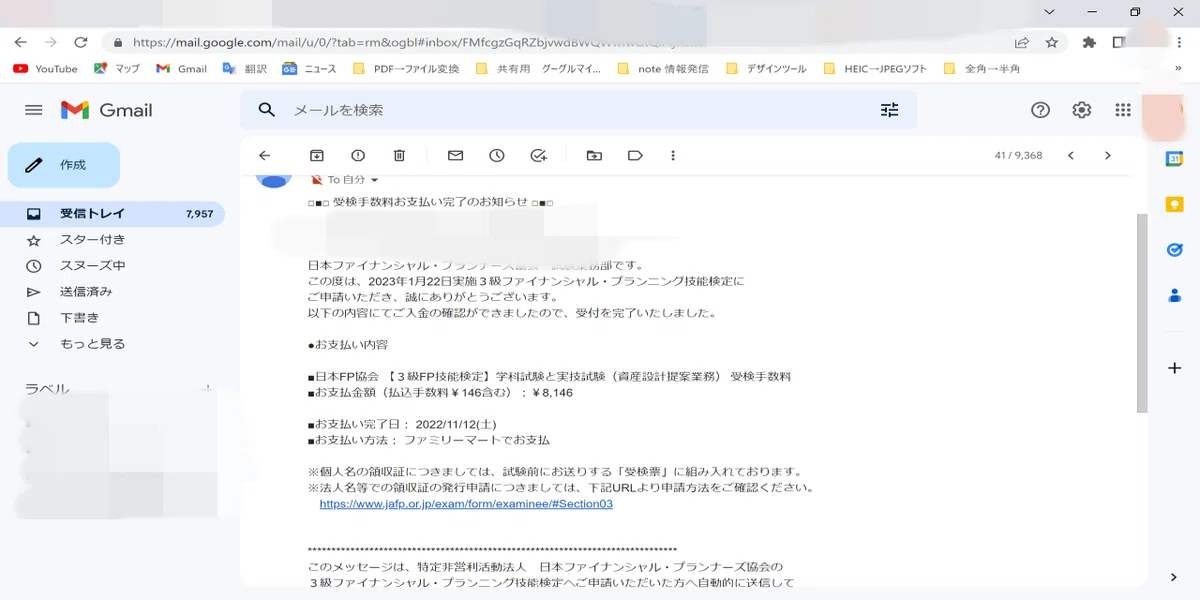This screenshot has height=600, width=1200.
Task: Expand the To 自分 recipient details
Action: pos(375,181)
